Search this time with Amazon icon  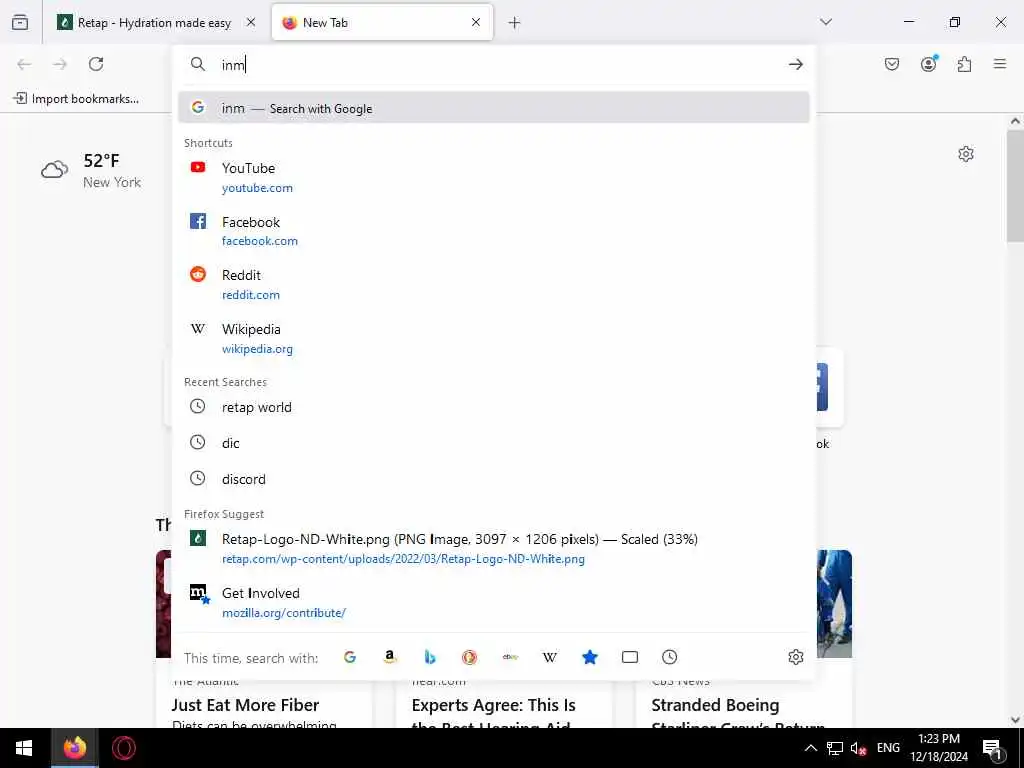click(x=390, y=657)
